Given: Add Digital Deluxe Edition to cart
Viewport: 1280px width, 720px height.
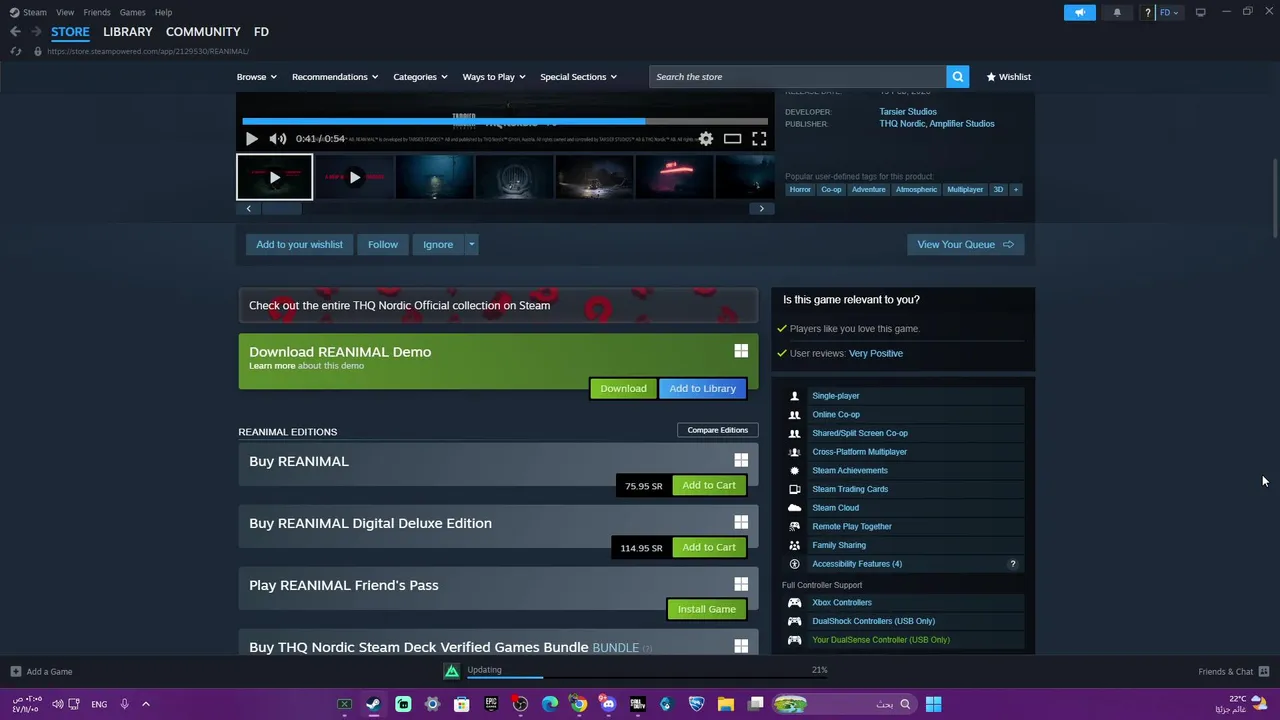Looking at the screenshot, I should [x=709, y=548].
